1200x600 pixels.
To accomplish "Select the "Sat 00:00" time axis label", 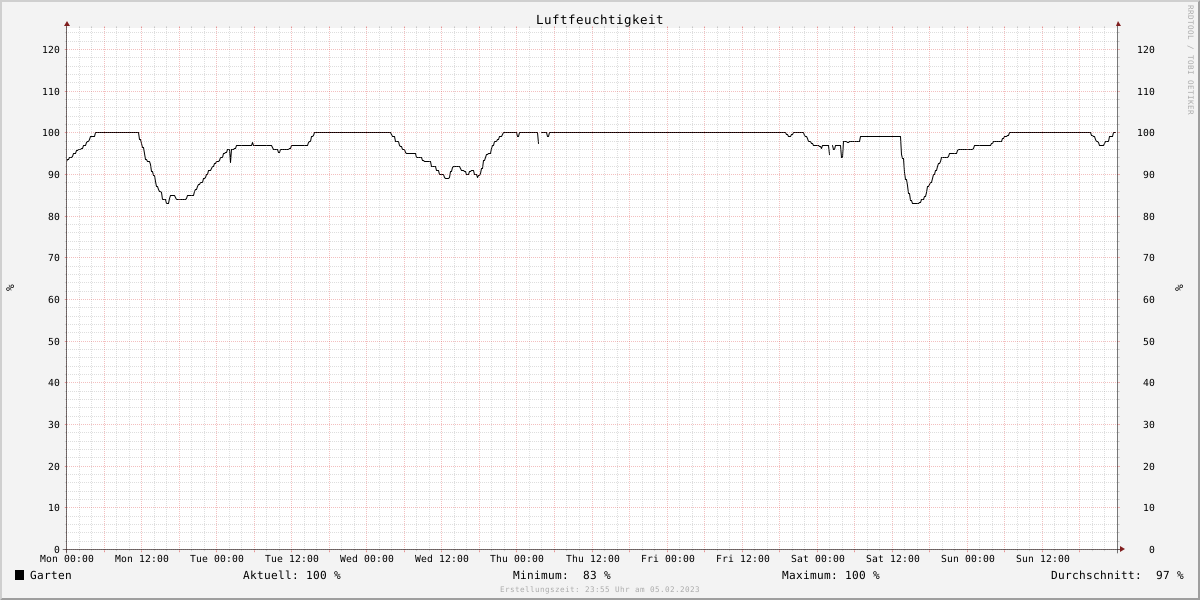I will [x=818, y=559].
